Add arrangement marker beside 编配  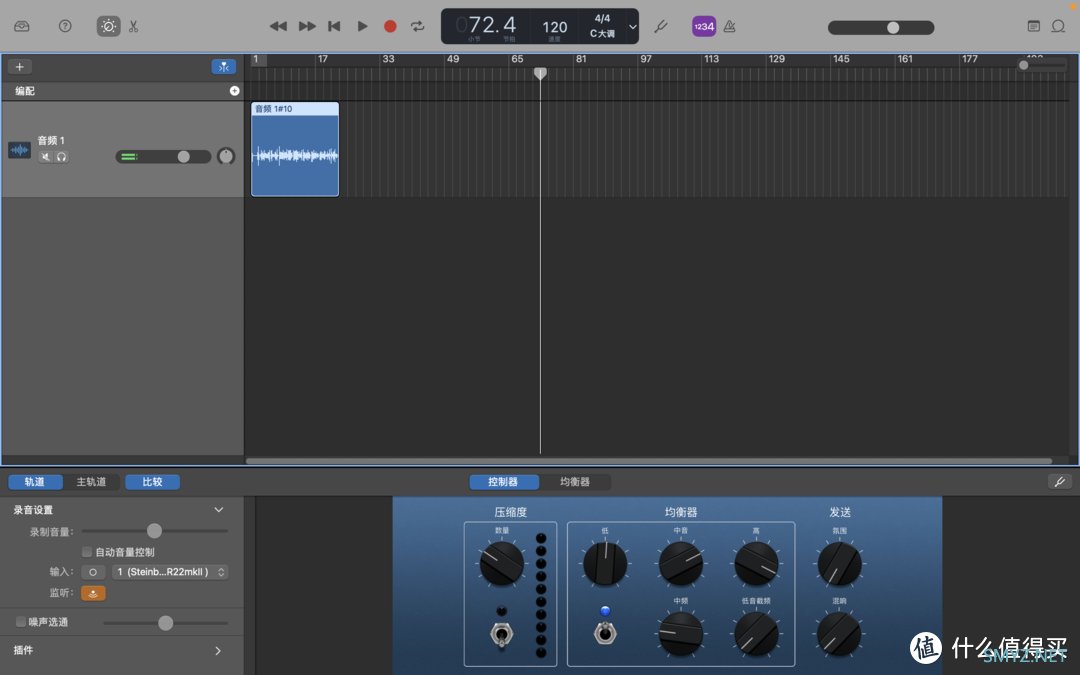point(234,91)
